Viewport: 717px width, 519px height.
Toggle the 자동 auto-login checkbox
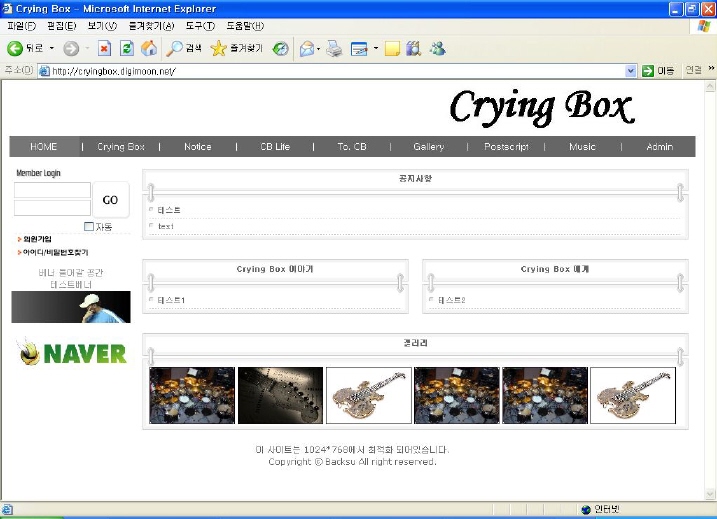coord(89,226)
